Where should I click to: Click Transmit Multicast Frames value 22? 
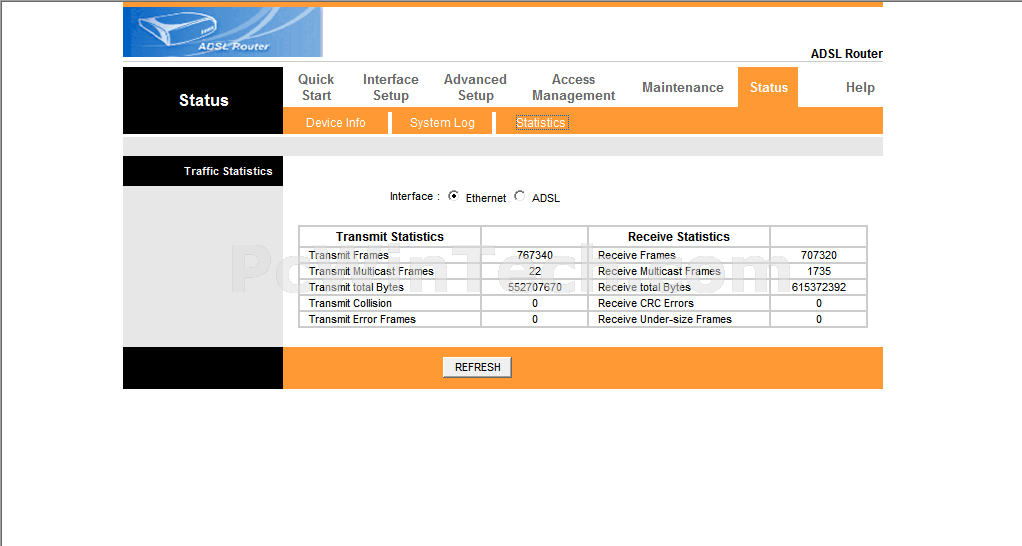click(534, 271)
